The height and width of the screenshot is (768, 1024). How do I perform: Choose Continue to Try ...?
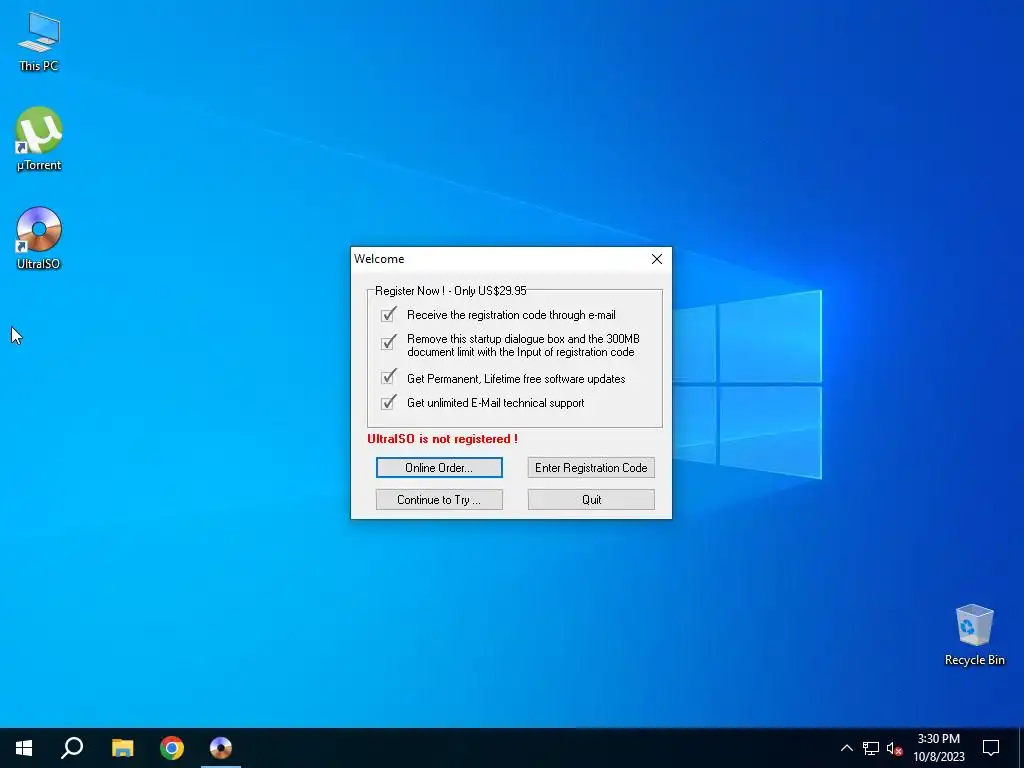pos(439,500)
